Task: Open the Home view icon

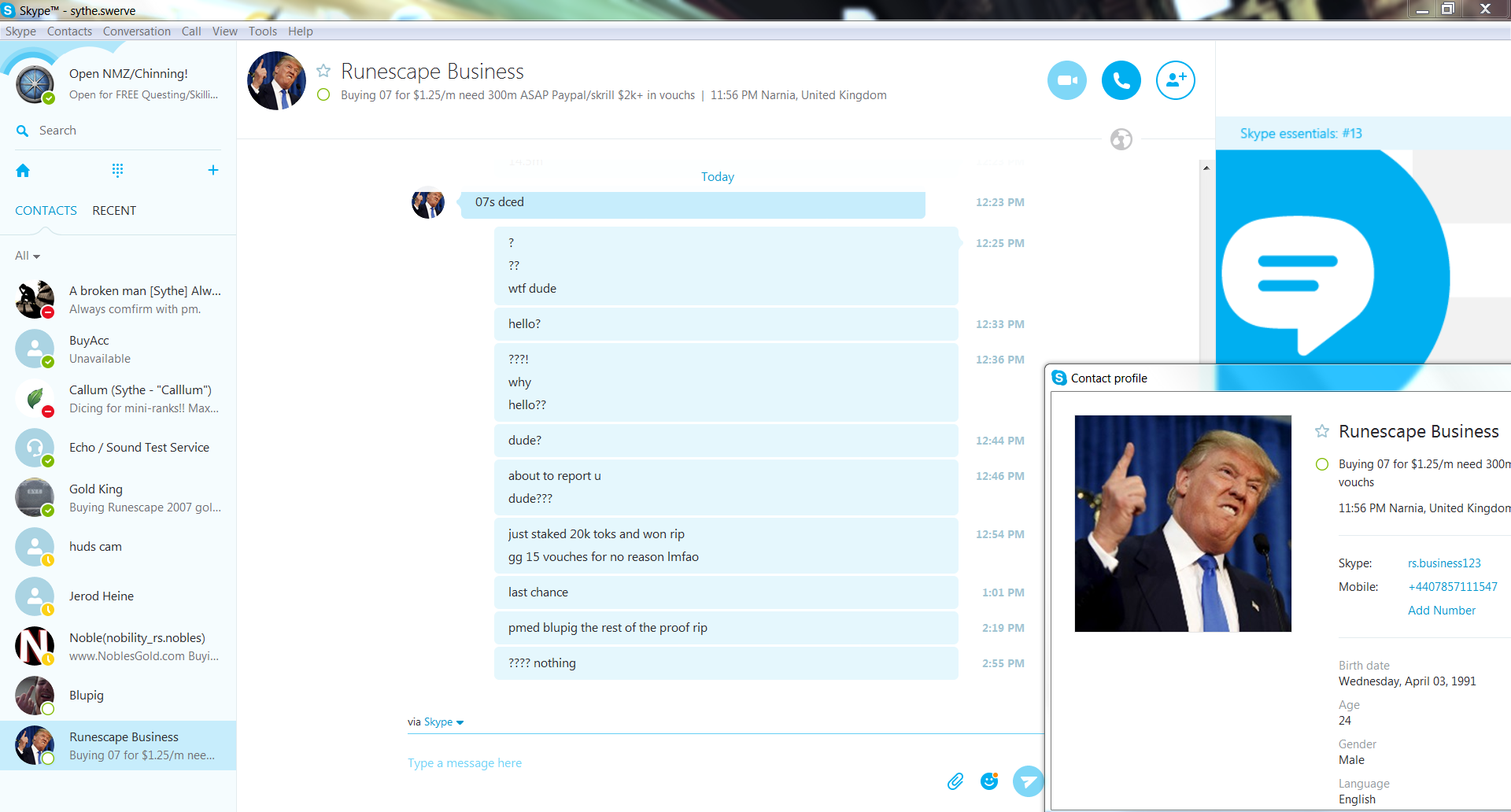Action: point(23,171)
